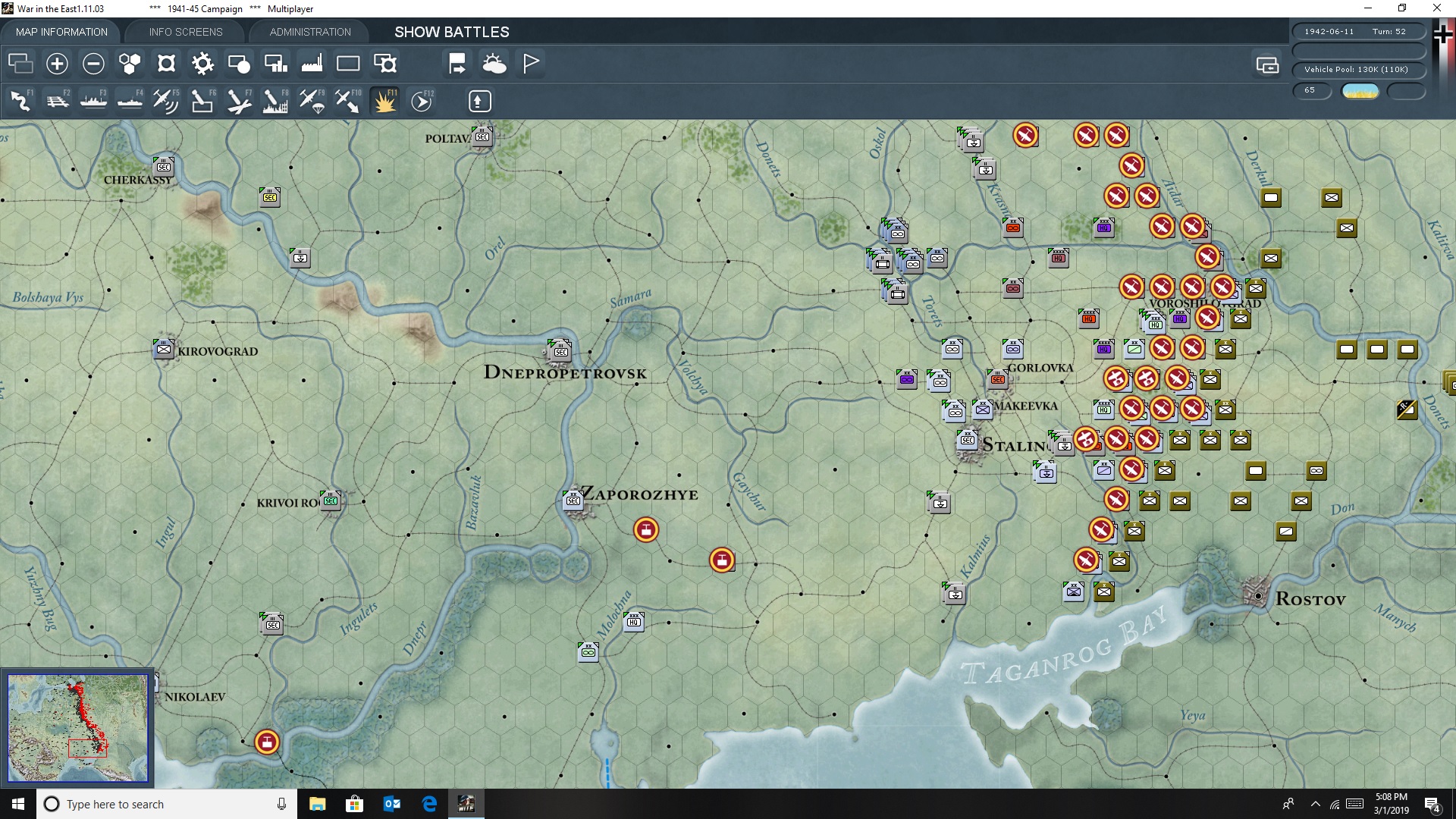Select the SEC unit at Dnepropetrovsk
Screen dimensions: 1456x819
560,351
